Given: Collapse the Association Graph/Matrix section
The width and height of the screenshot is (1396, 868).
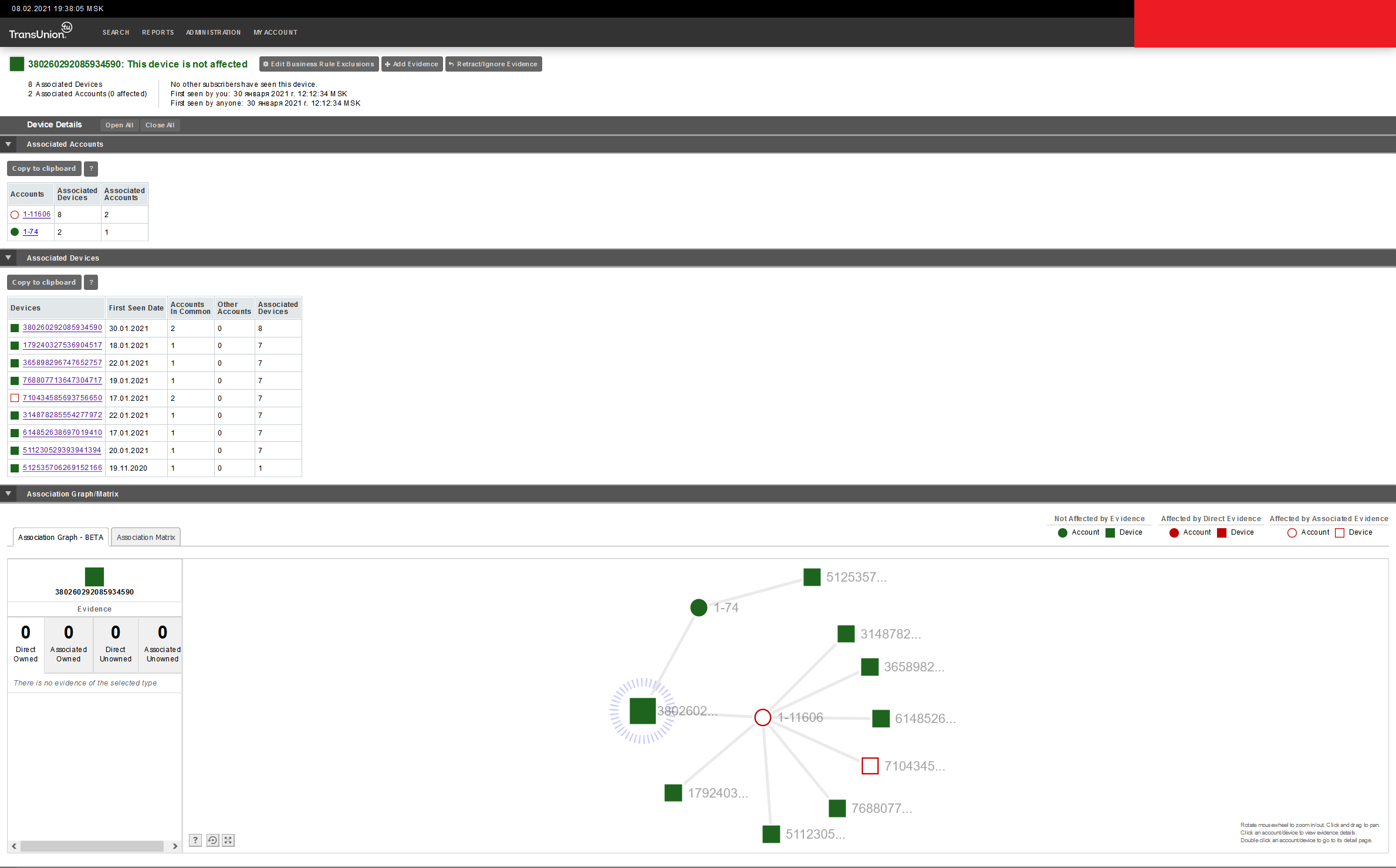Looking at the screenshot, I should click(8, 494).
